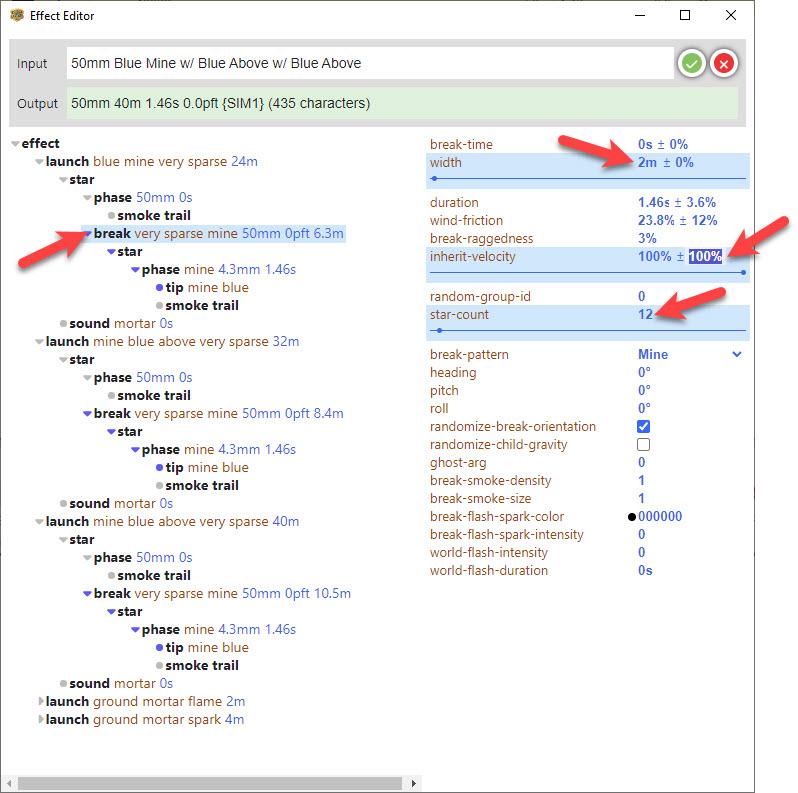Viewport: 798px width, 793px height.
Task: Click the star-count value 12
Action: 645,315
